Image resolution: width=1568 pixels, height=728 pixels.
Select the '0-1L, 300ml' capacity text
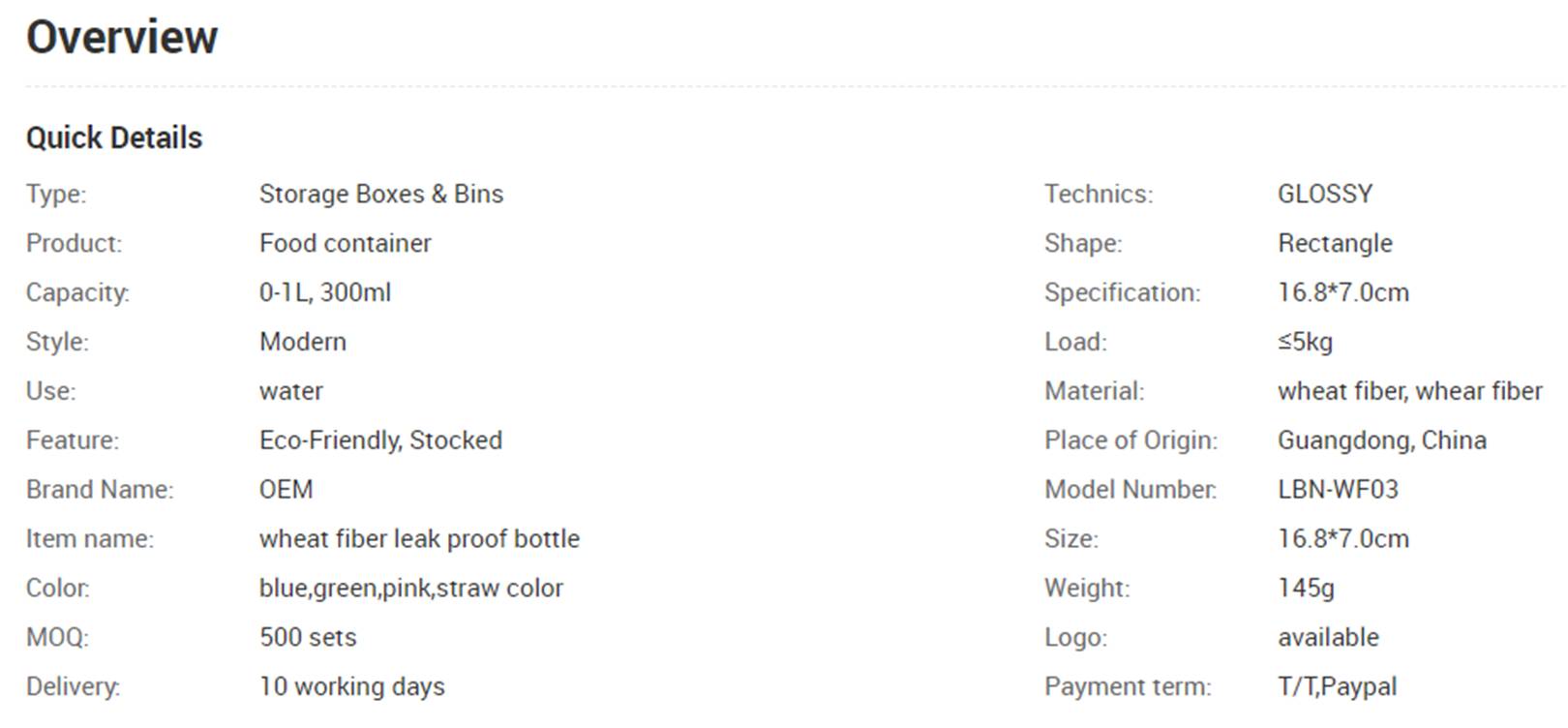point(325,292)
